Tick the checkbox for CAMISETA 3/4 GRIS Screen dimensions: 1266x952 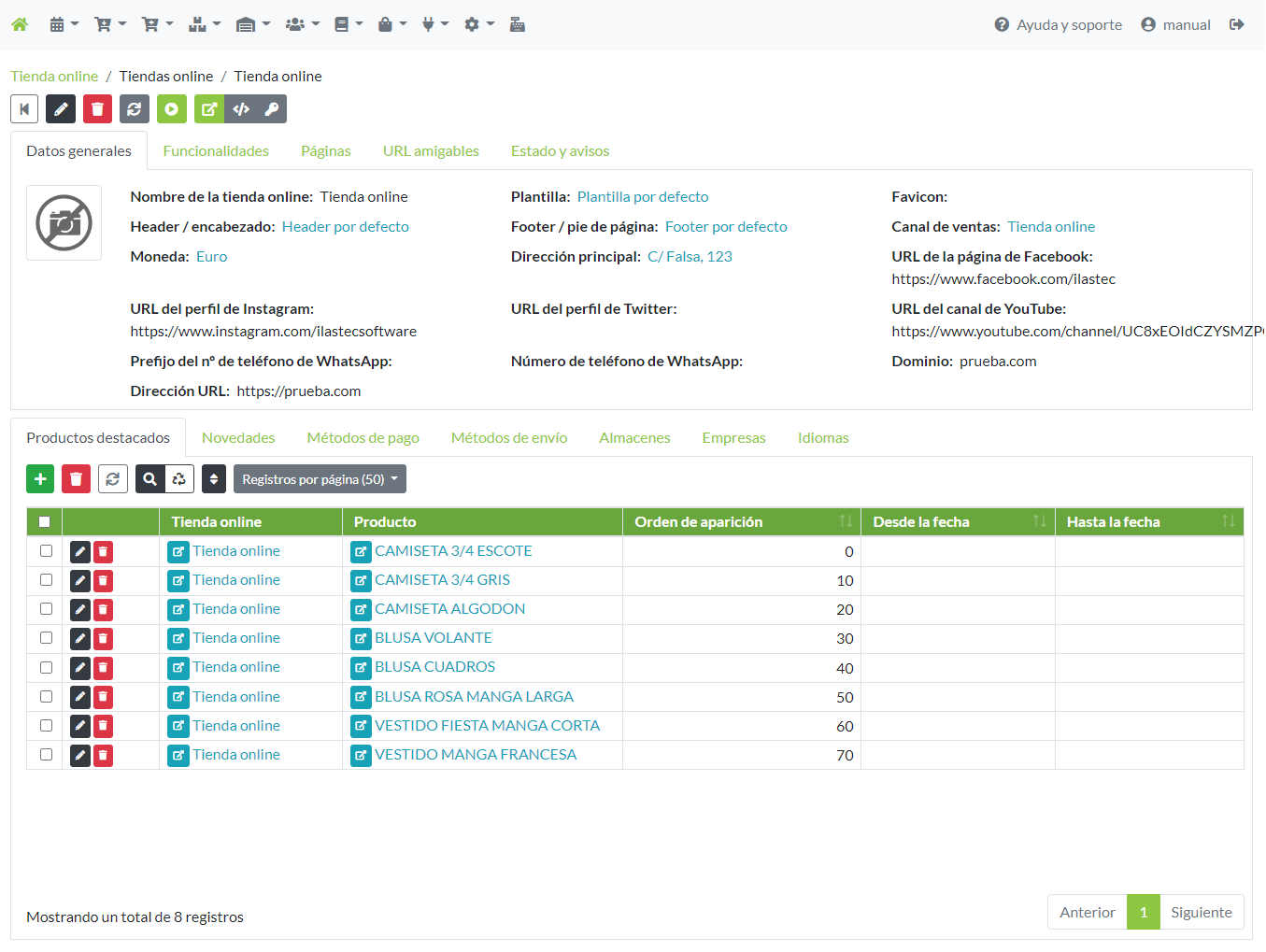coord(46,580)
